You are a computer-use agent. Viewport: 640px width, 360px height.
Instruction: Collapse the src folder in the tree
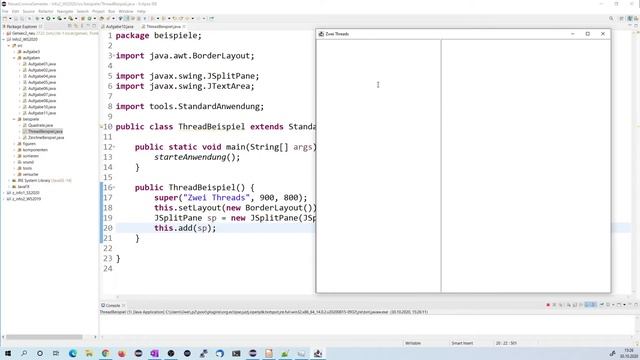(9, 46)
